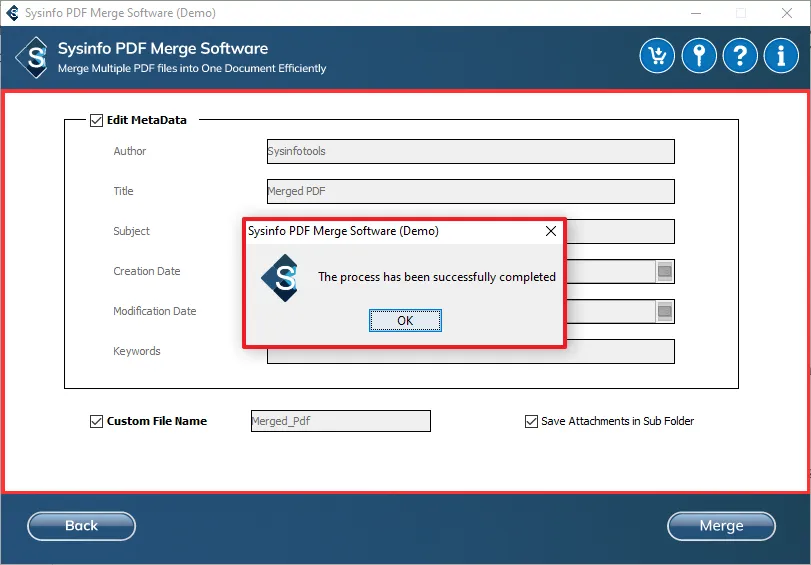Click the Title input field
The height and width of the screenshot is (565, 811).
(x=471, y=191)
